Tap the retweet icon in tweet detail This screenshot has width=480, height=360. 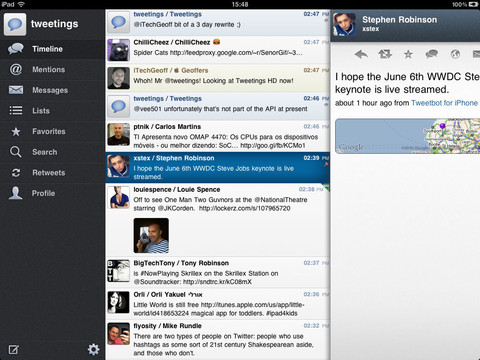pyautogui.click(x=385, y=54)
